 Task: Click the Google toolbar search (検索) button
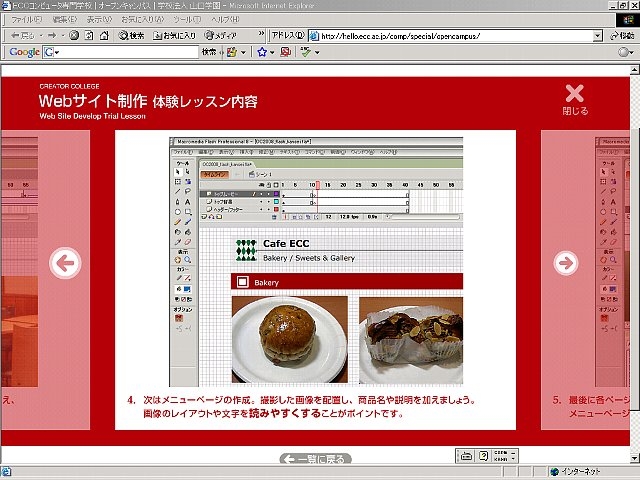(x=209, y=52)
